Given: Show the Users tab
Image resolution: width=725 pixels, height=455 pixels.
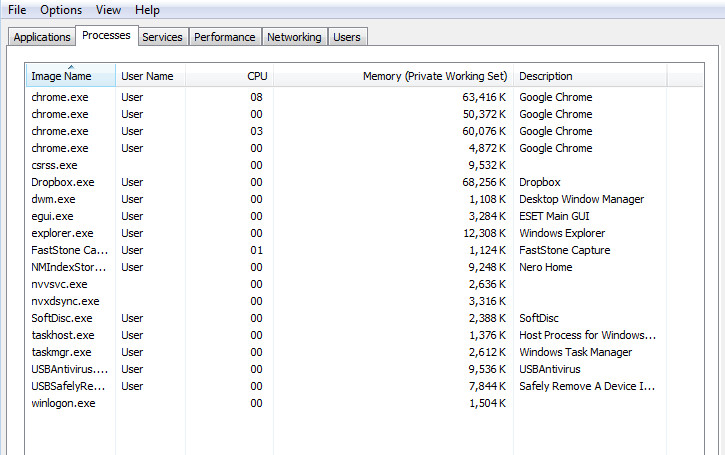Looking at the screenshot, I should click(347, 37).
